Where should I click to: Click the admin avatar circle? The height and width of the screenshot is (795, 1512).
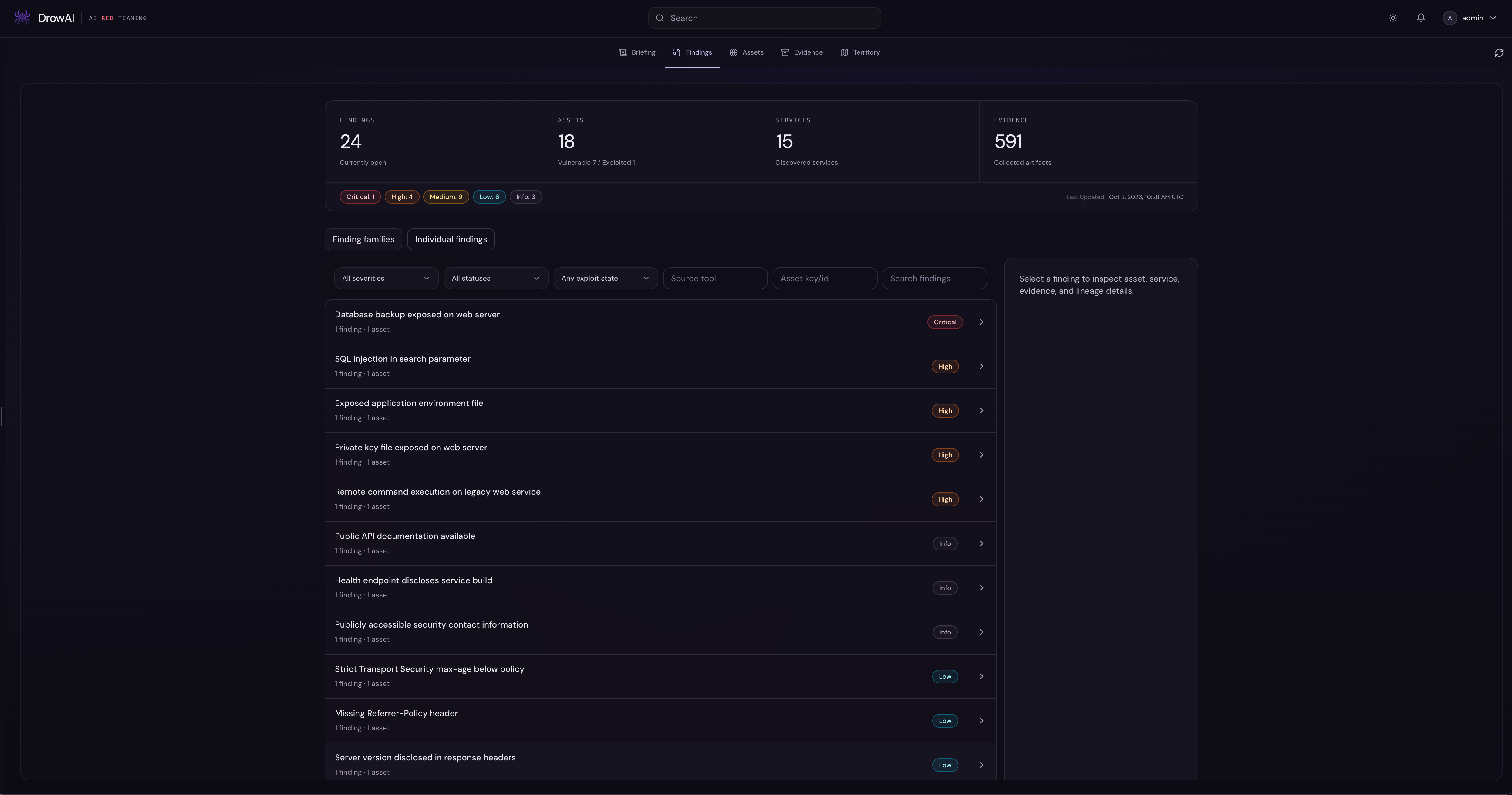(1449, 18)
